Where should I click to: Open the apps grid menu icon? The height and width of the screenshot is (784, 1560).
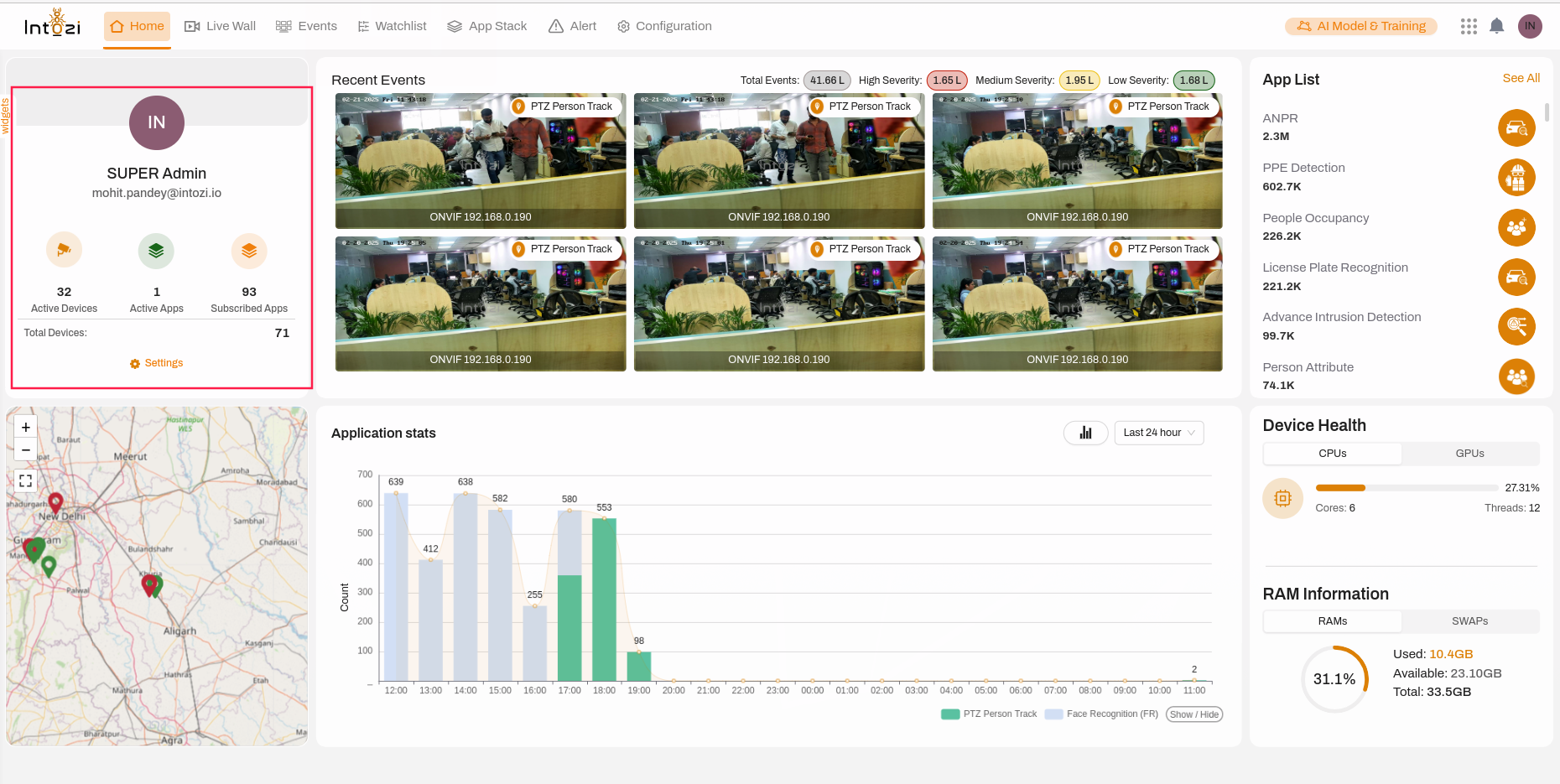1469,26
